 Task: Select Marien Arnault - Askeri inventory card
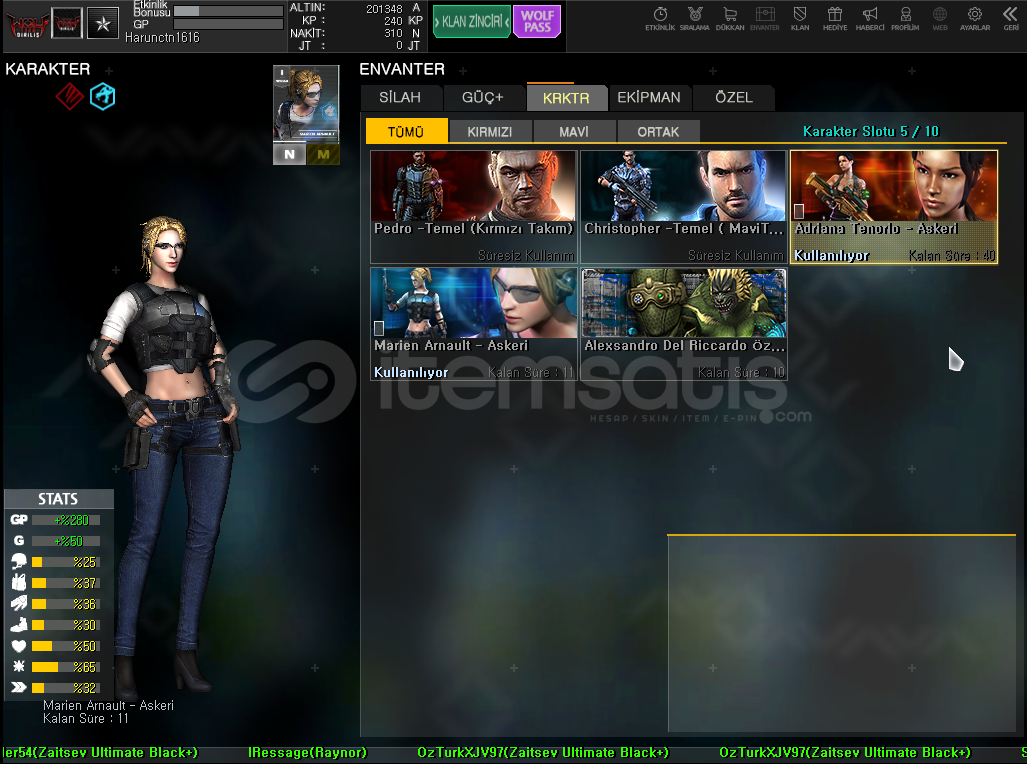coord(474,324)
